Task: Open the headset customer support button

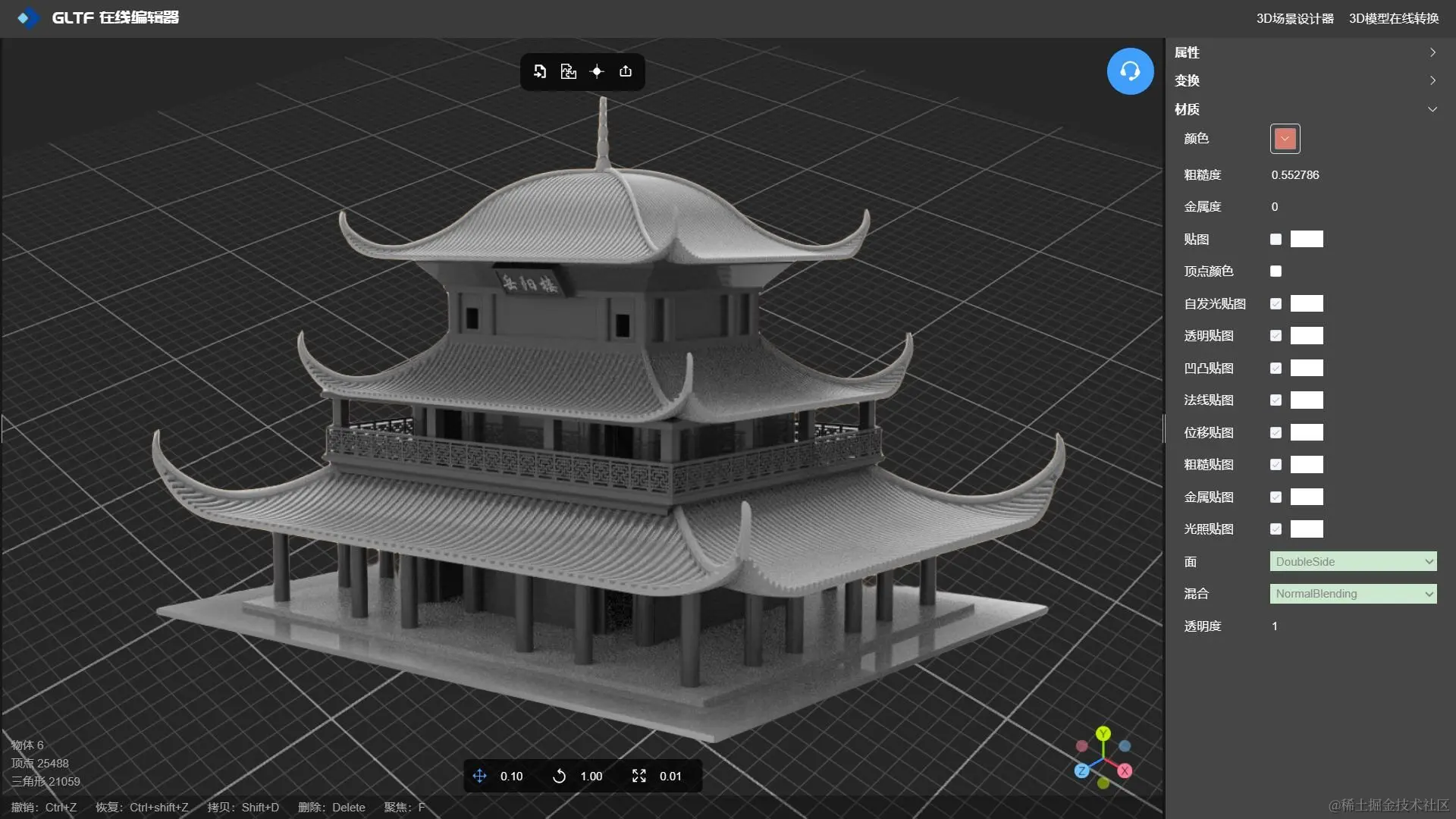Action: (x=1130, y=71)
